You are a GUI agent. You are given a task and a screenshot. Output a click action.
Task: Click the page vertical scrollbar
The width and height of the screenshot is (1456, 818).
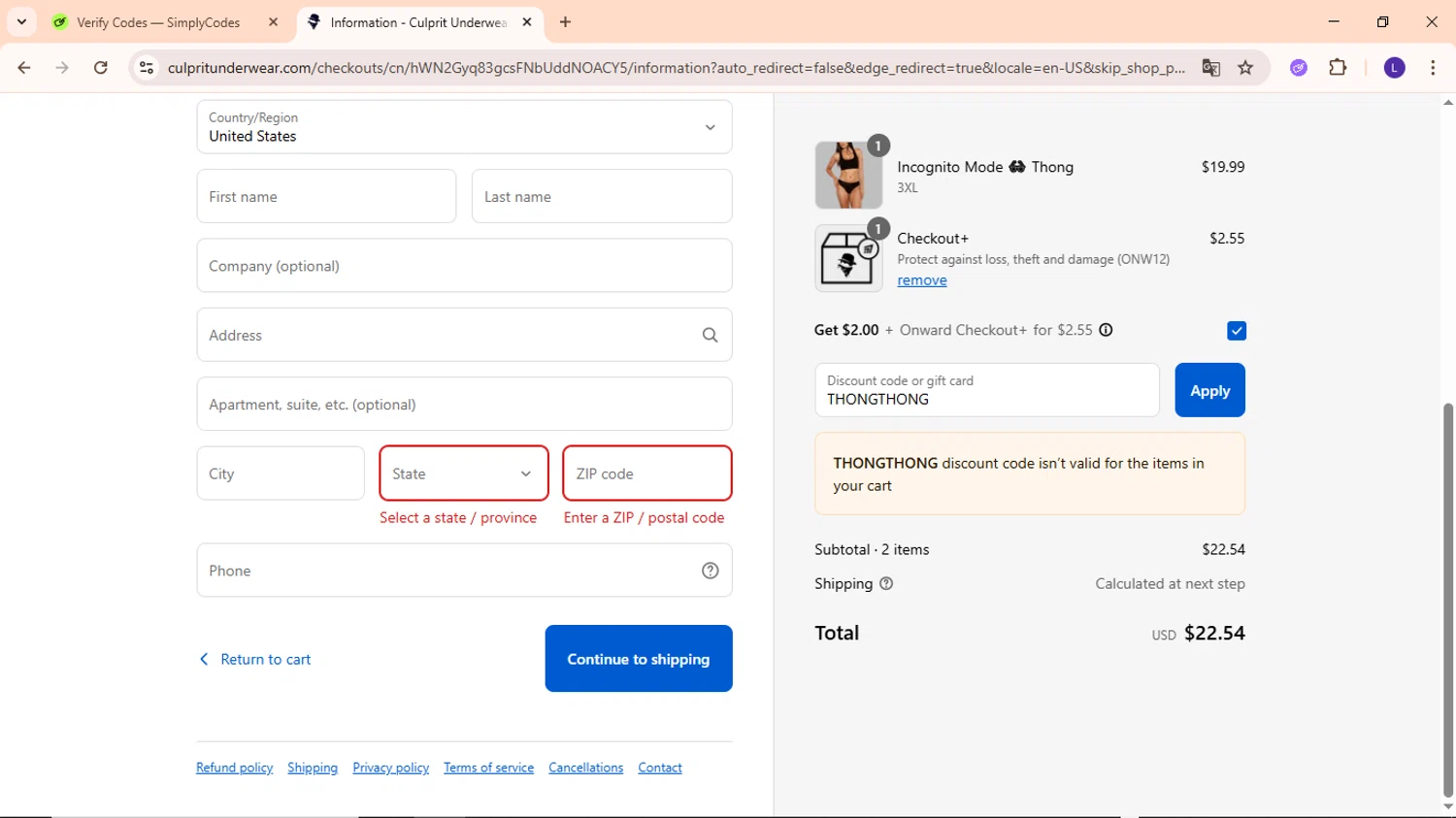1448,600
